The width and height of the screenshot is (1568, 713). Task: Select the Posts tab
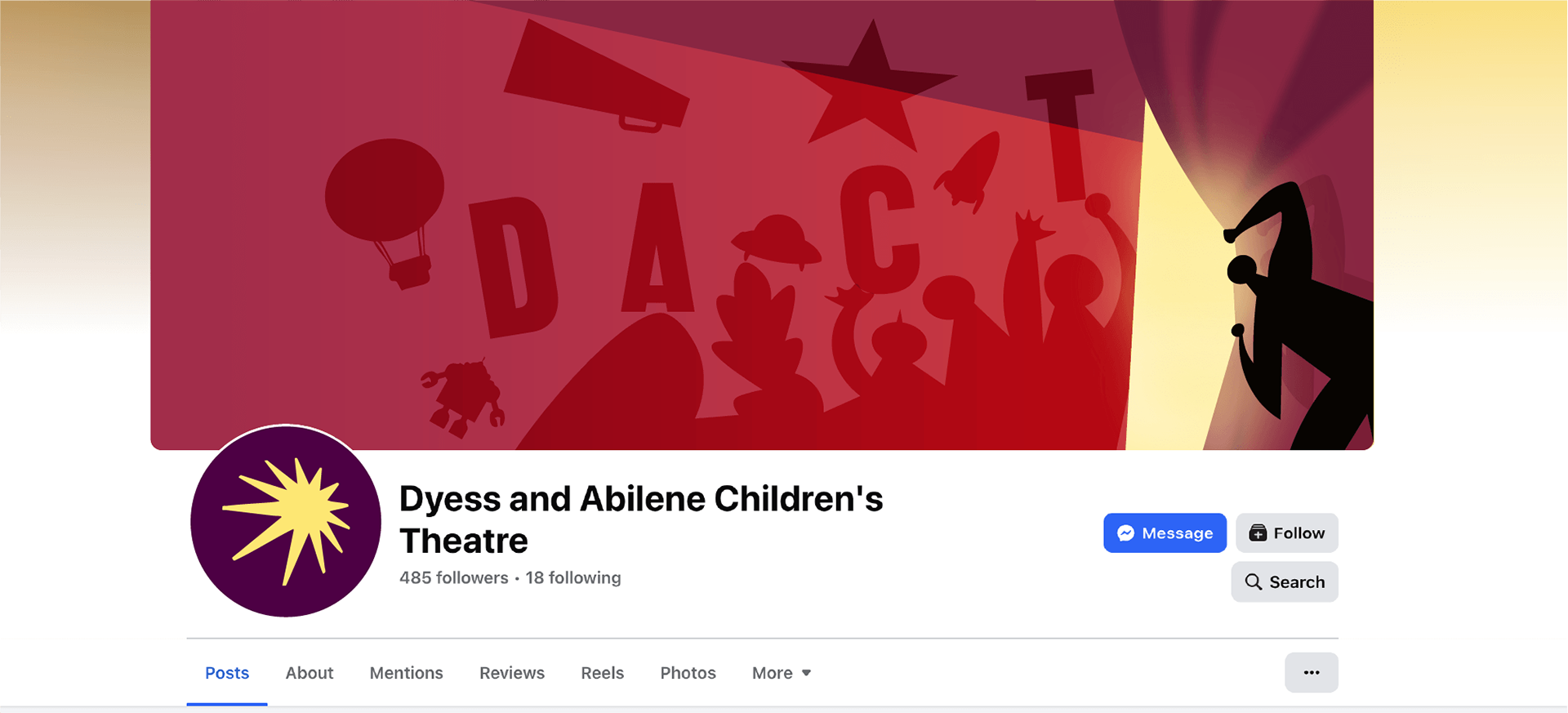[227, 673]
